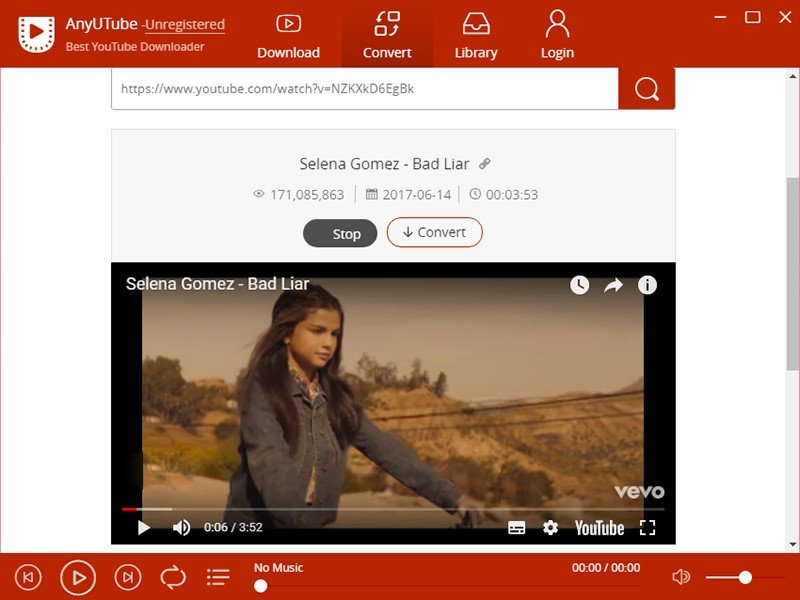
Task: Click the Convert button with arrow
Action: [434, 232]
